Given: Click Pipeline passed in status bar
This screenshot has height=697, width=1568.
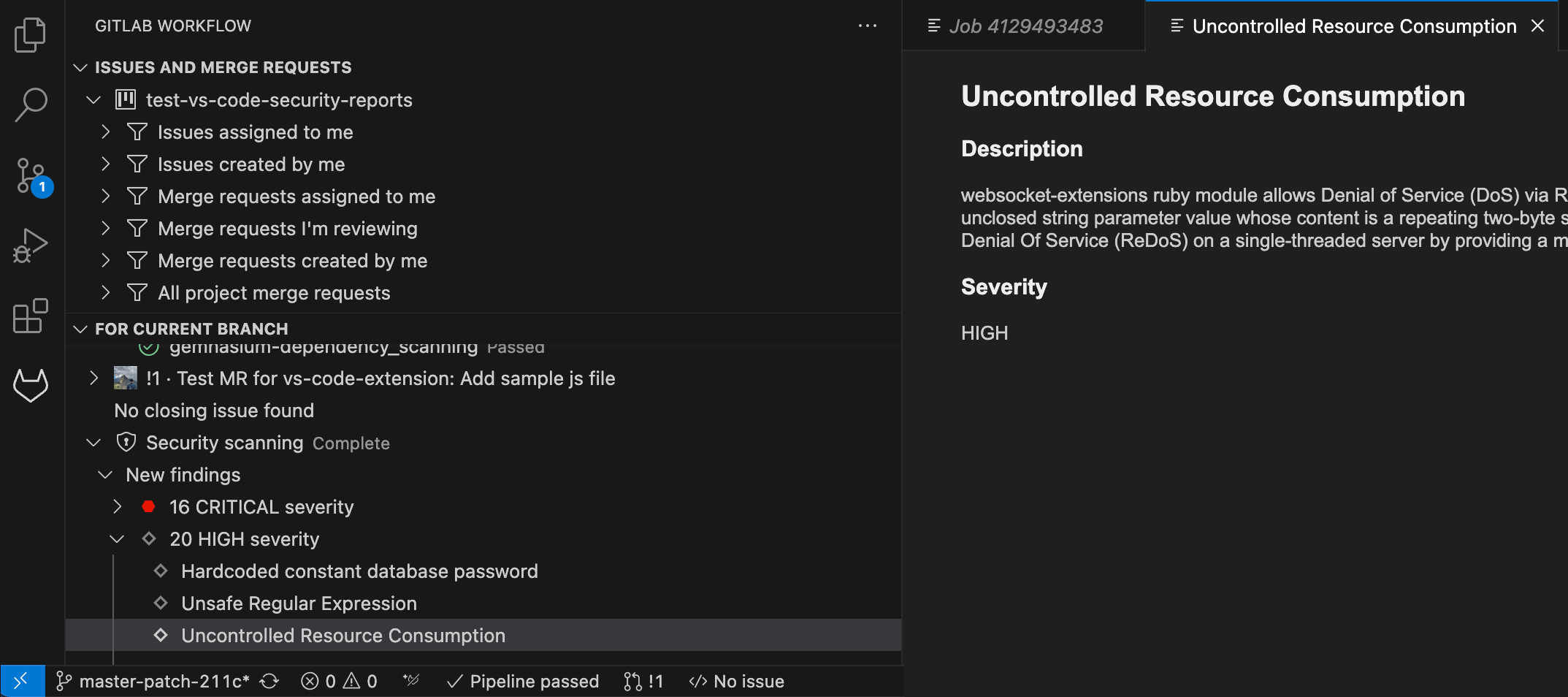Looking at the screenshot, I should click(x=523, y=681).
